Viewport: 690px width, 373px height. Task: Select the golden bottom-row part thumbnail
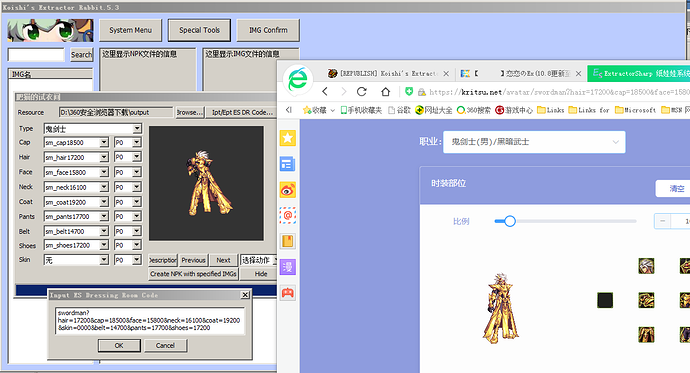(646, 334)
